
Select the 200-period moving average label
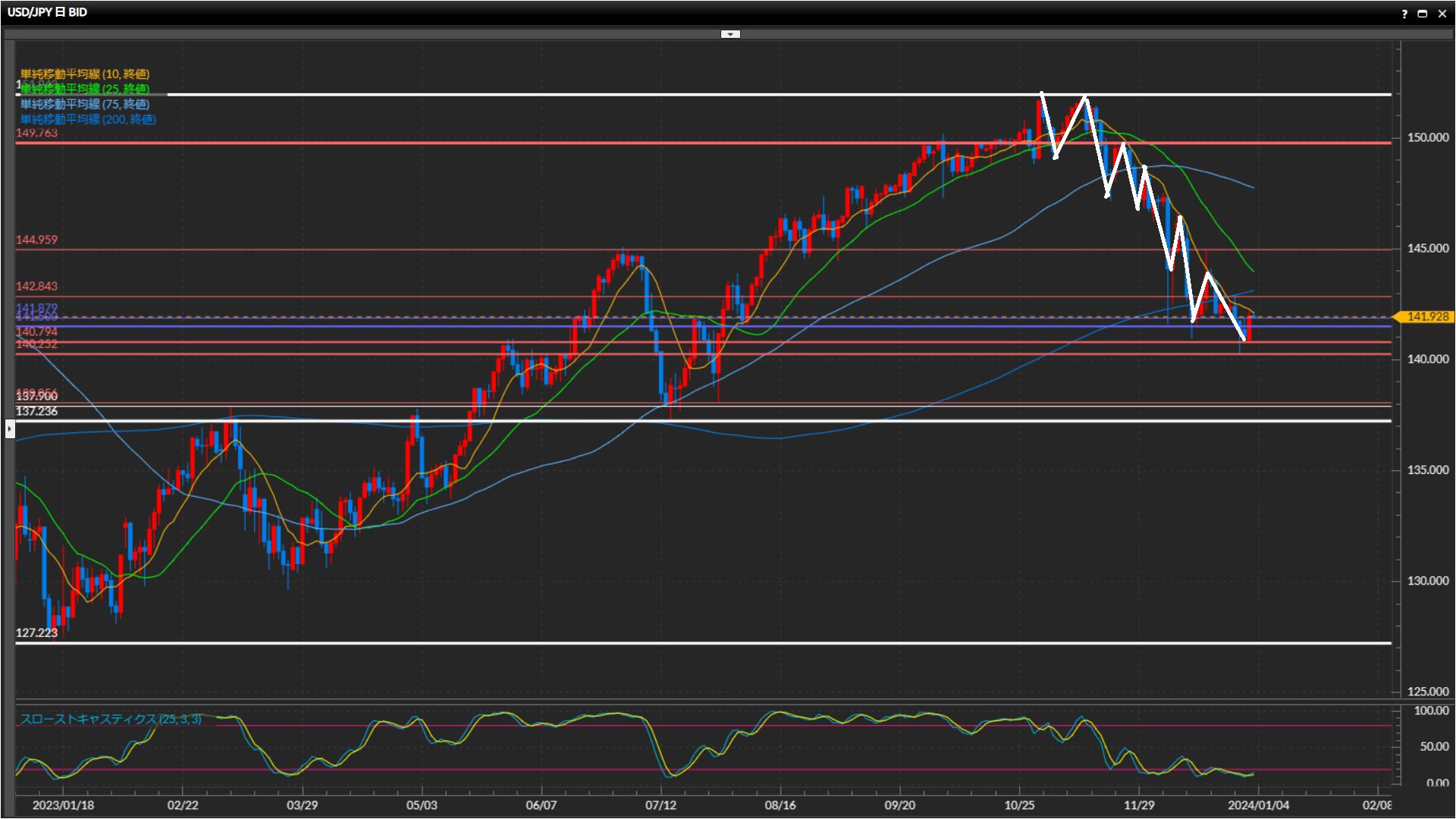[88, 119]
